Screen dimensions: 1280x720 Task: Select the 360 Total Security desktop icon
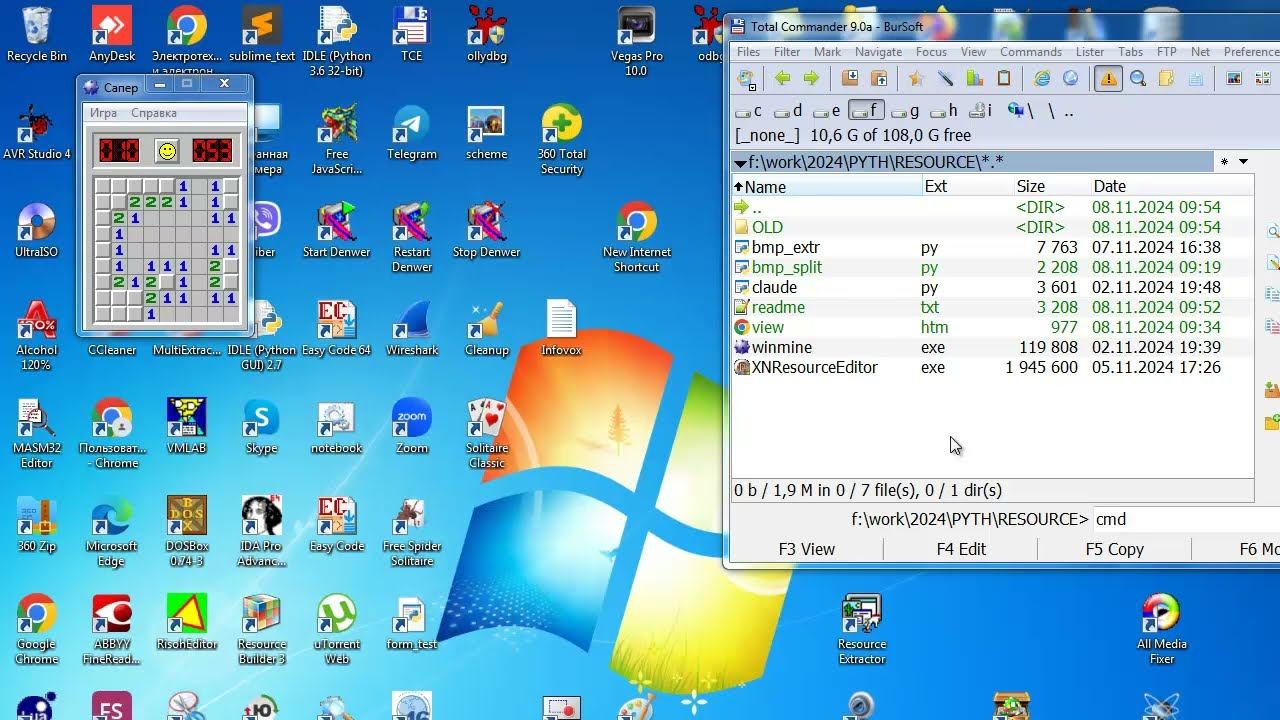tap(561, 140)
